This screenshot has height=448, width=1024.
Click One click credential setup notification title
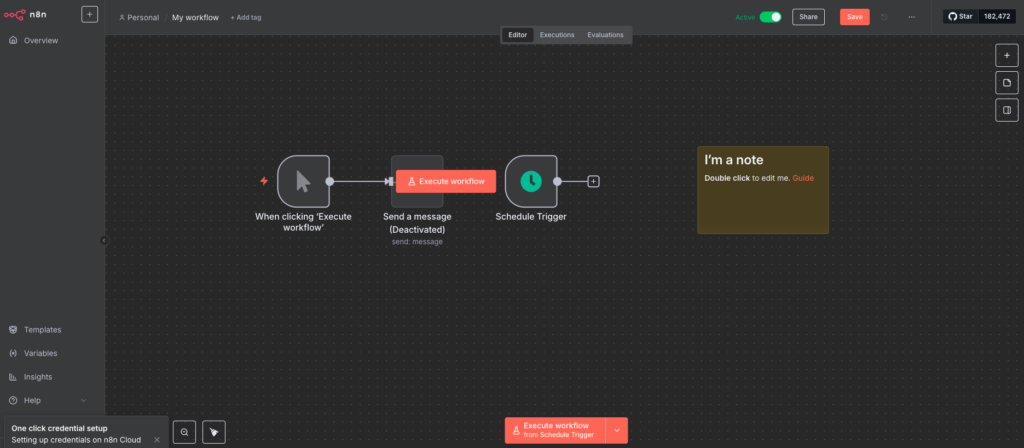[x=59, y=428]
